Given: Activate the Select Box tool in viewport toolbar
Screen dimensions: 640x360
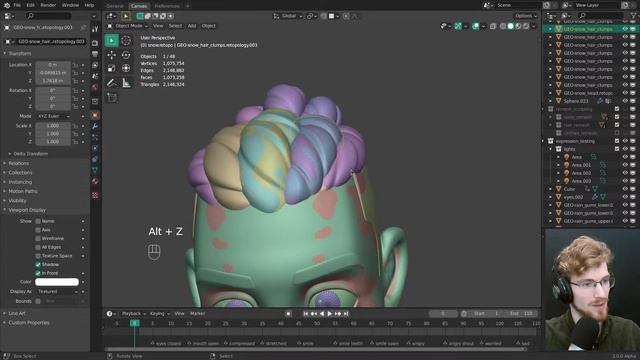Looking at the screenshot, I should 112,40.
